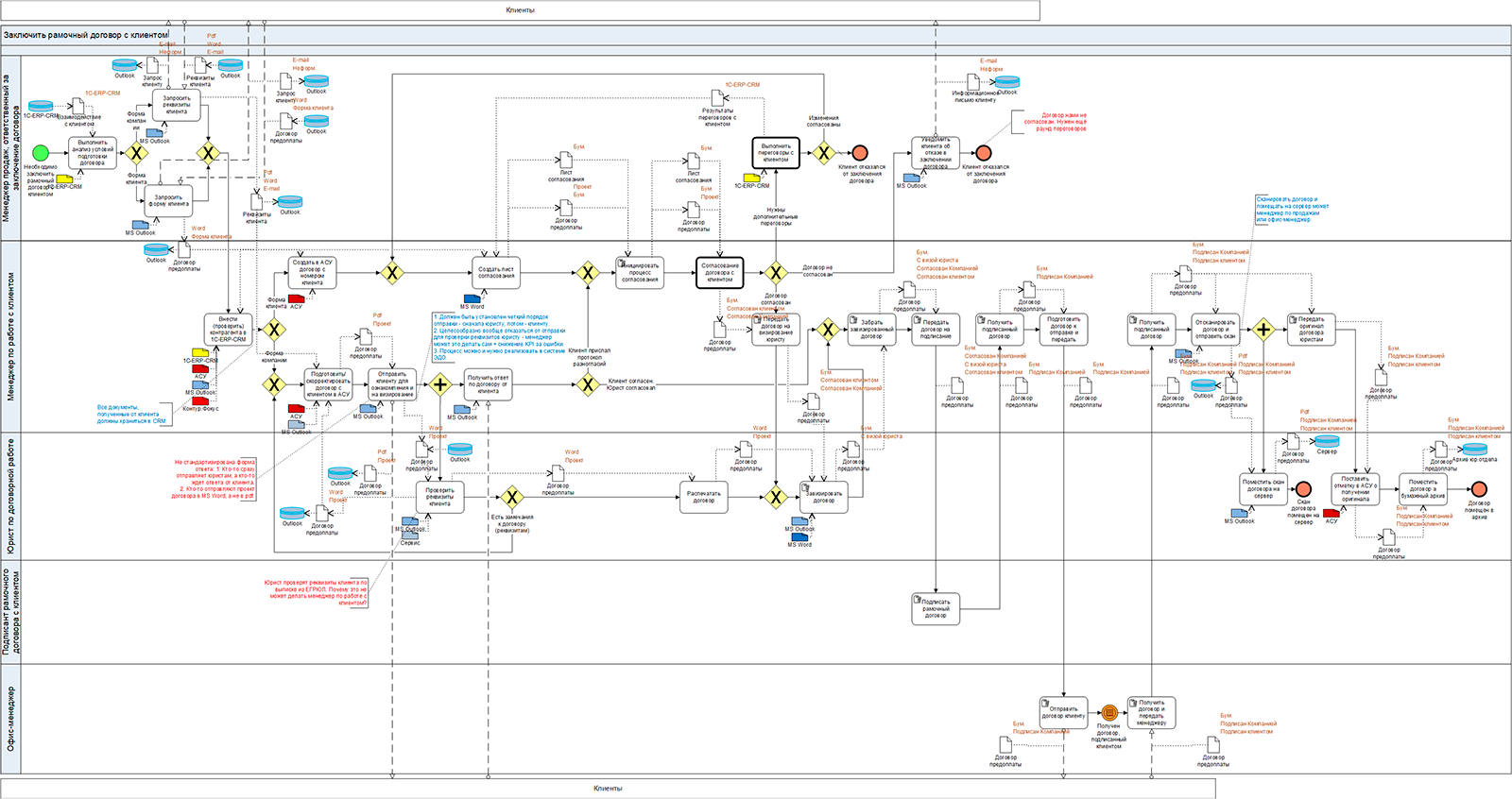Click the green start event circle
1512x799 pixels.
40,153
